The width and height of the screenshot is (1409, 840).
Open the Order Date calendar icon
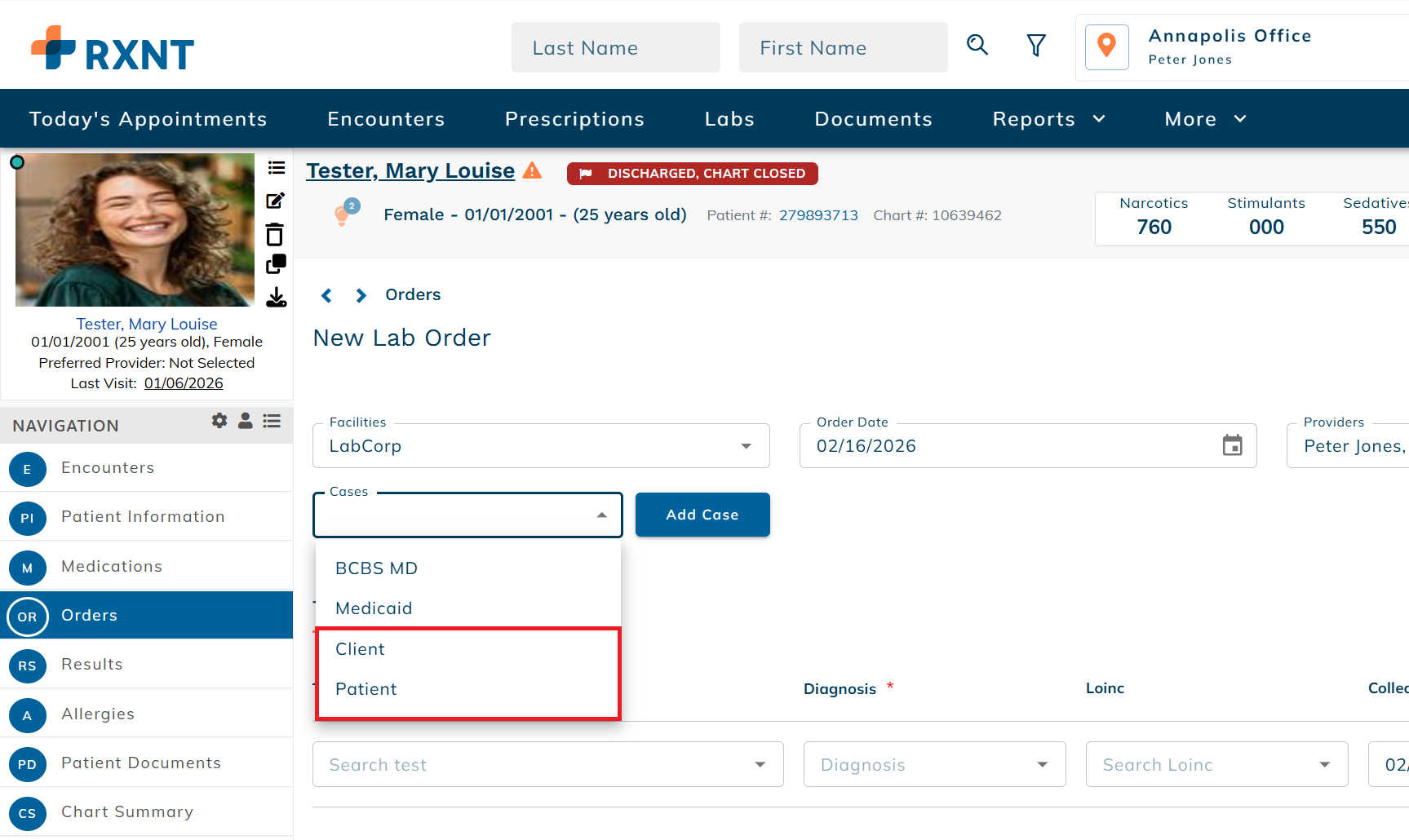(x=1232, y=445)
